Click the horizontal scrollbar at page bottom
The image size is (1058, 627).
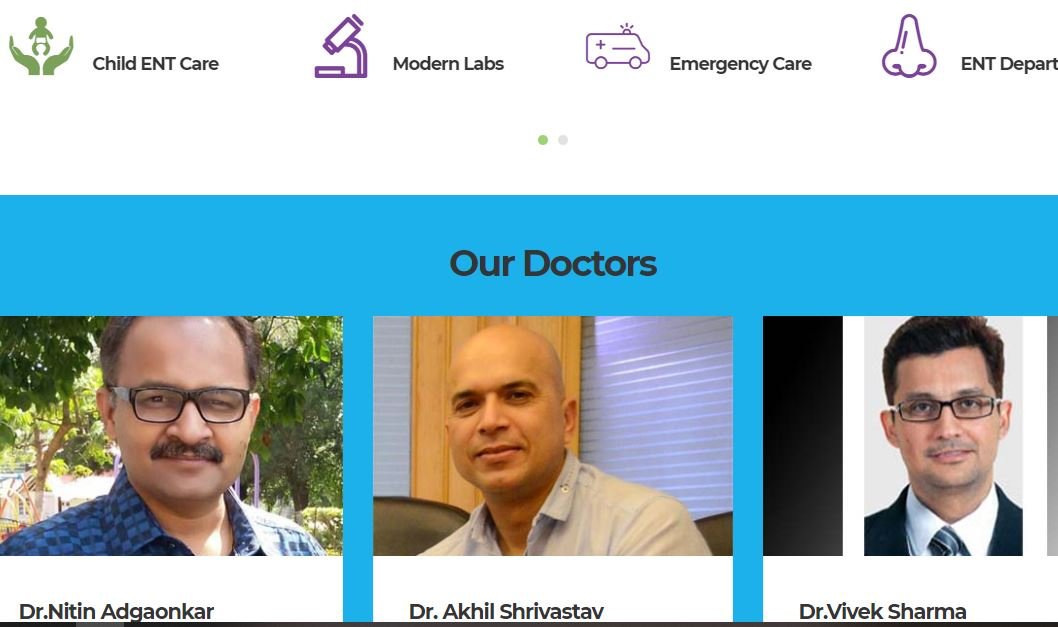[x=529, y=624]
